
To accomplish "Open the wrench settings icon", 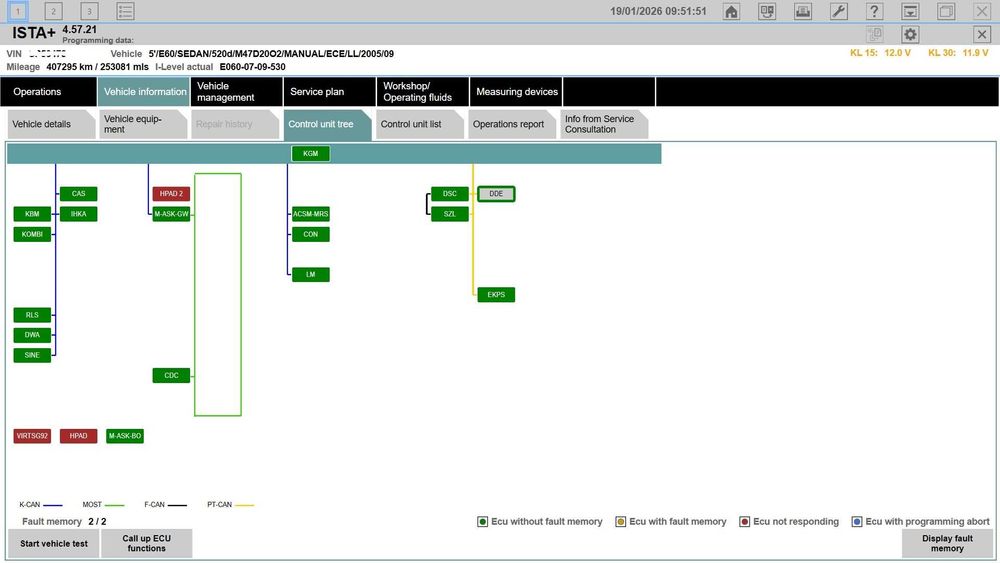I will pos(839,11).
